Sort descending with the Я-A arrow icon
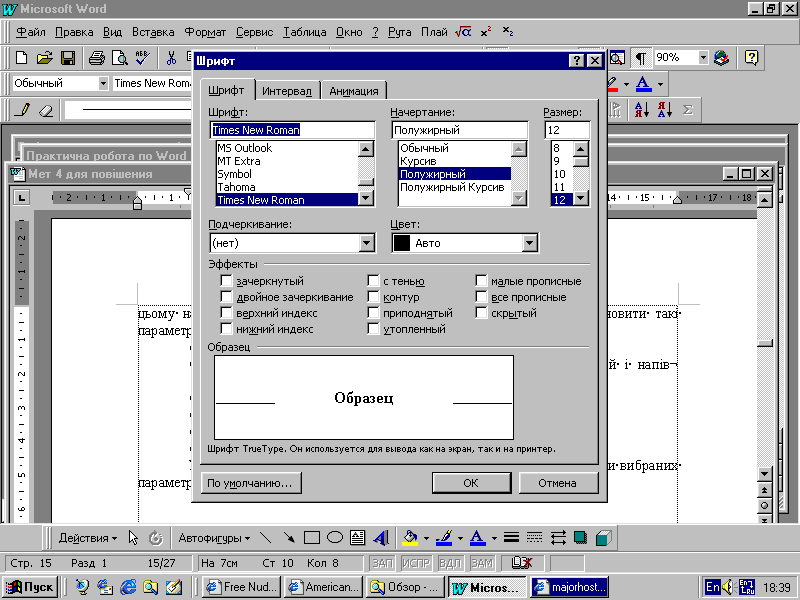The width and height of the screenshot is (800, 600). click(665, 110)
